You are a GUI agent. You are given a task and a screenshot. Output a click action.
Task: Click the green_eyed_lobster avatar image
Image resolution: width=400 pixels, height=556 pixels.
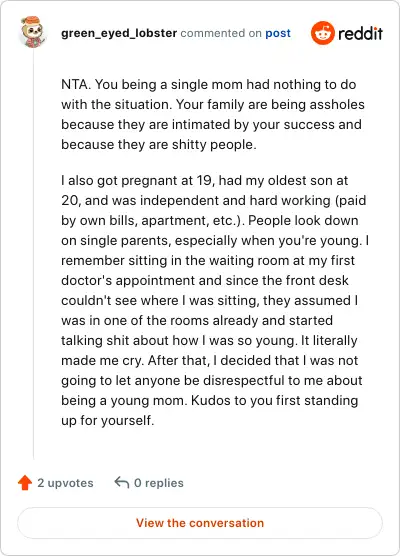click(33, 32)
